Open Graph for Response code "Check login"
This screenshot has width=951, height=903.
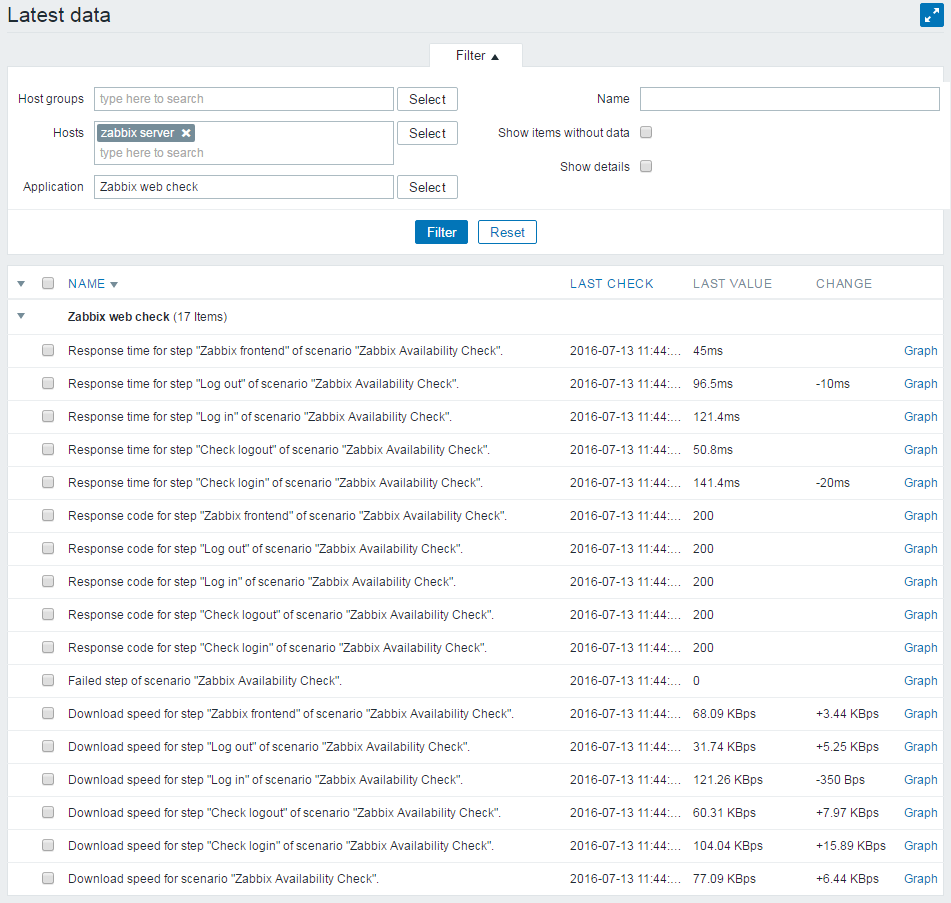click(x=920, y=648)
